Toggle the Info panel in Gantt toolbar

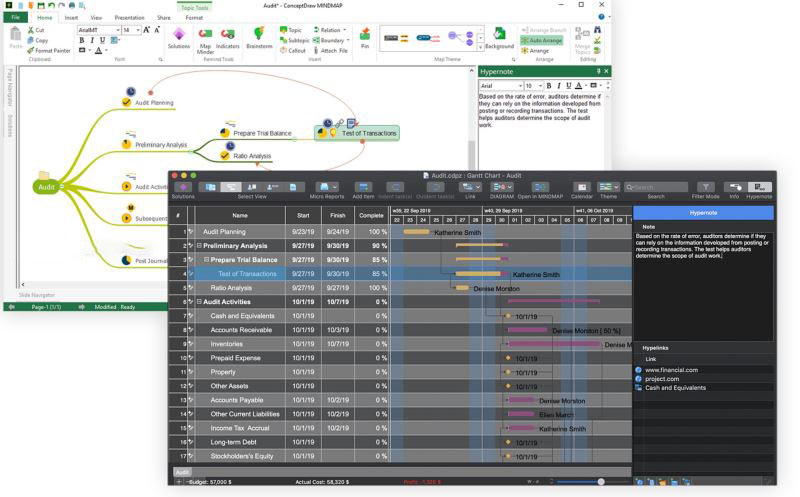coord(735,187)
